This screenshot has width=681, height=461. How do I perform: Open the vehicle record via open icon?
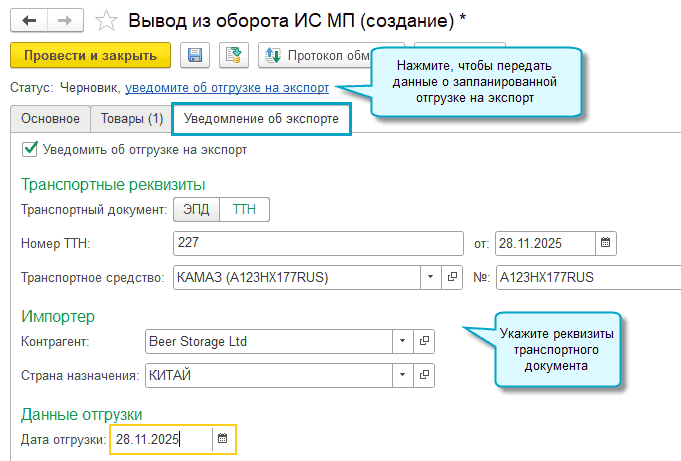[451, 277]
